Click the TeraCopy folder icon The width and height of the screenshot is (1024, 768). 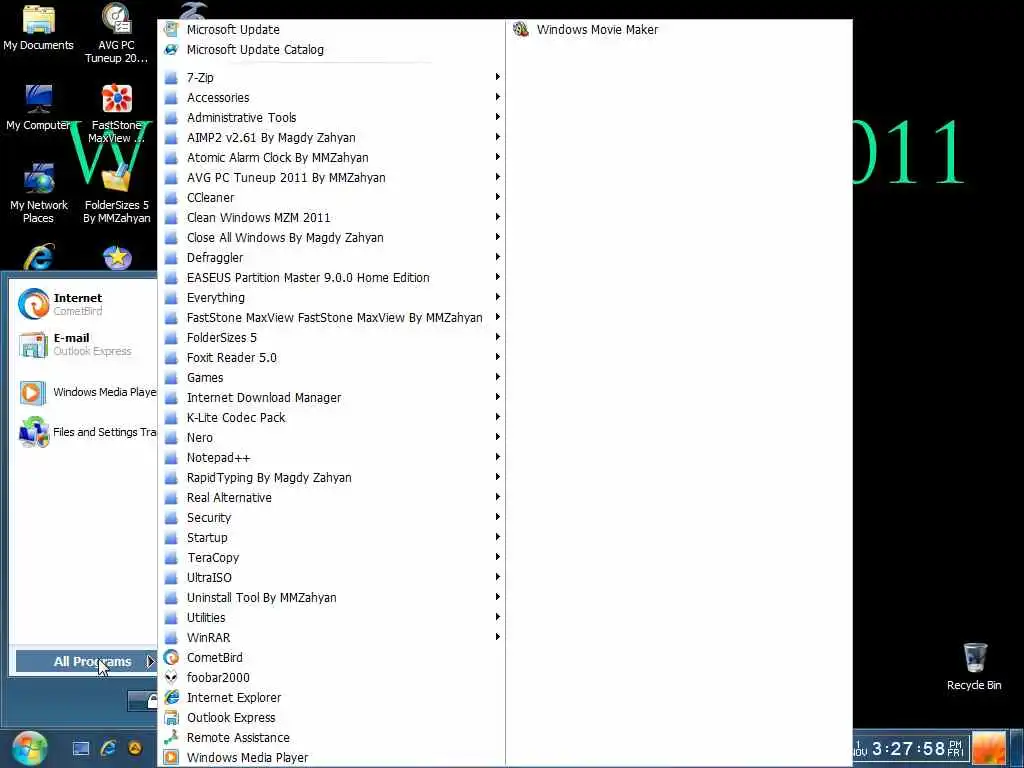click(171, 558)
